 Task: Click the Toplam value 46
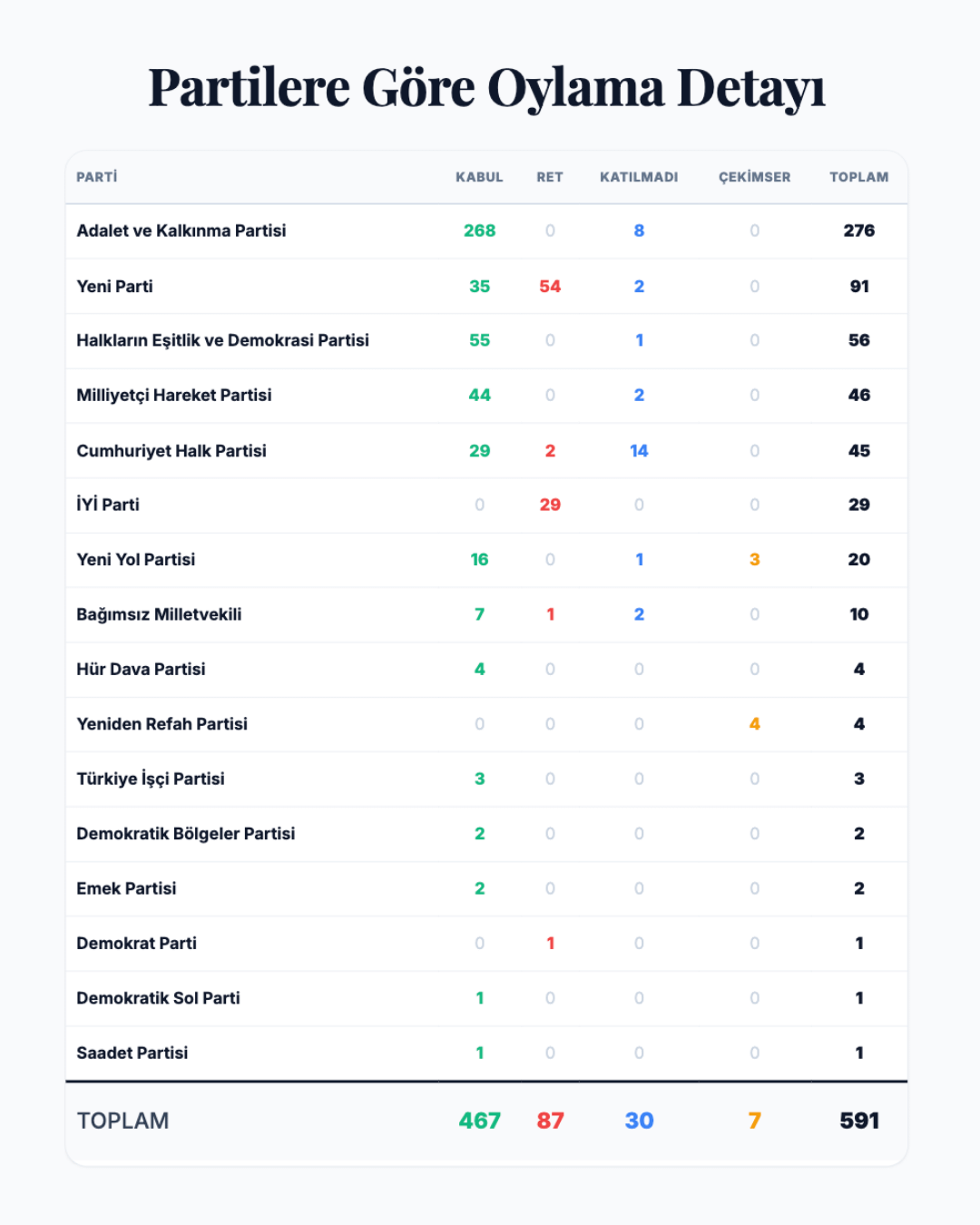coord(859,395)
